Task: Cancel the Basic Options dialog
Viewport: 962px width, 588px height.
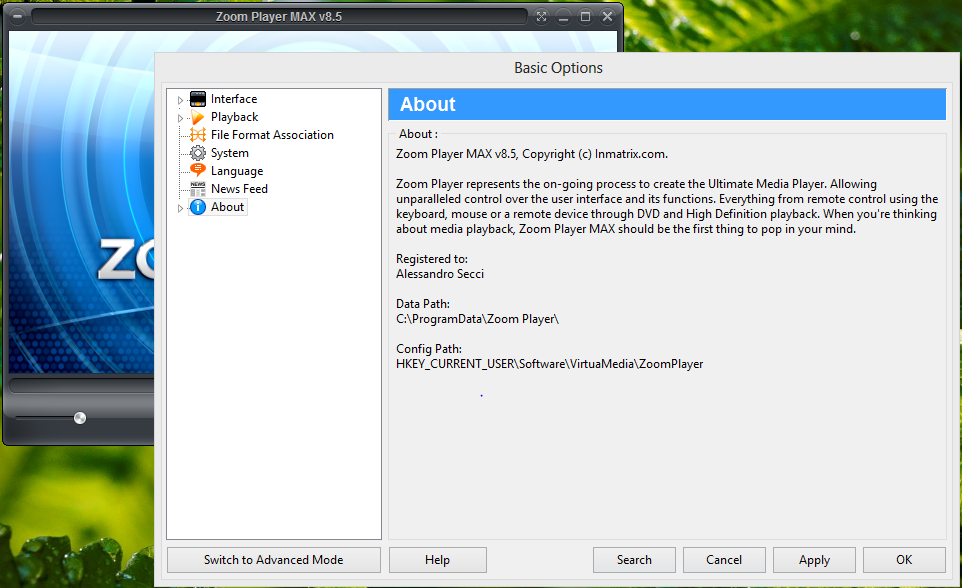Action: click(x=724, y=560)
